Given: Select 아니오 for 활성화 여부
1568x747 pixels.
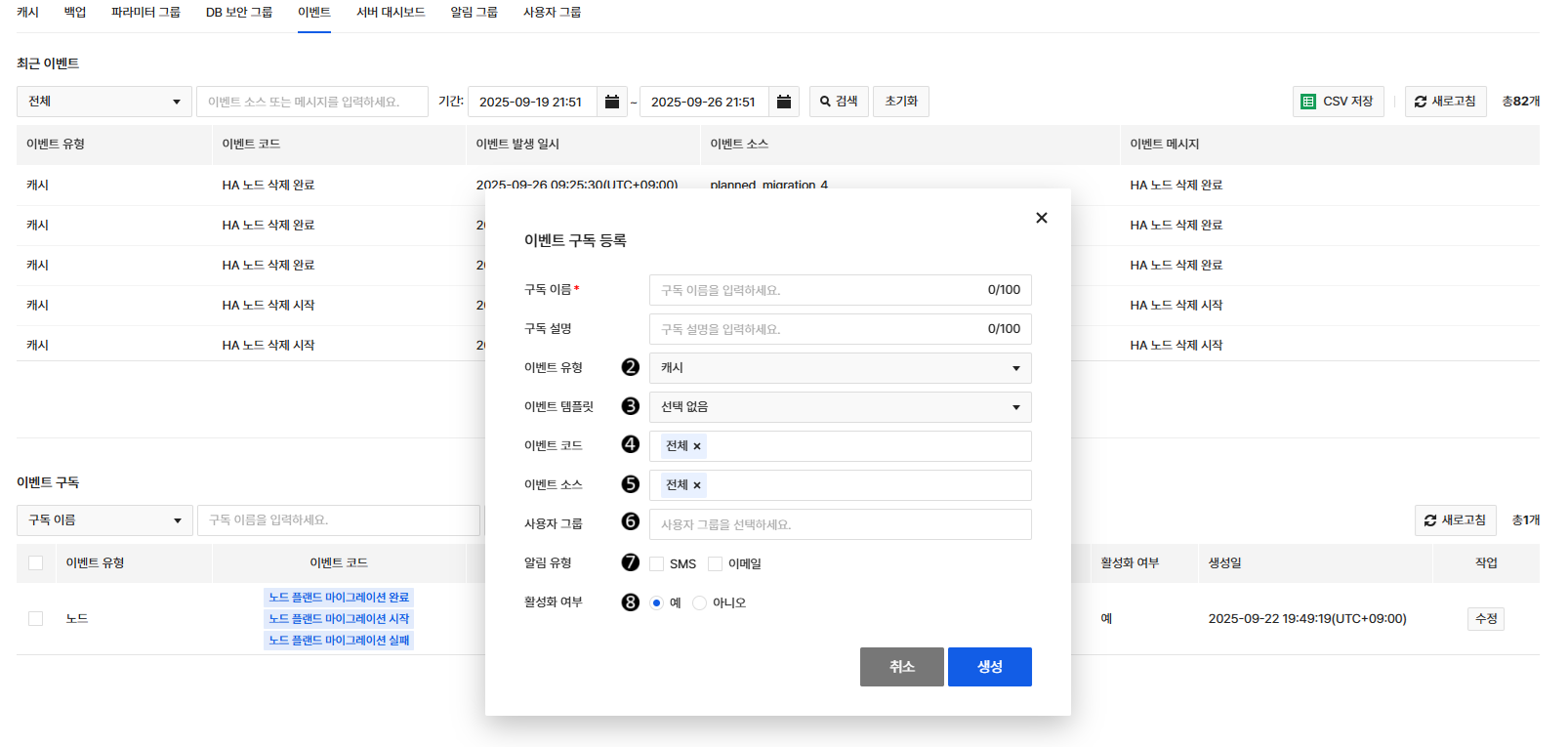Looking at the screenshot, I should coord(699,603).
